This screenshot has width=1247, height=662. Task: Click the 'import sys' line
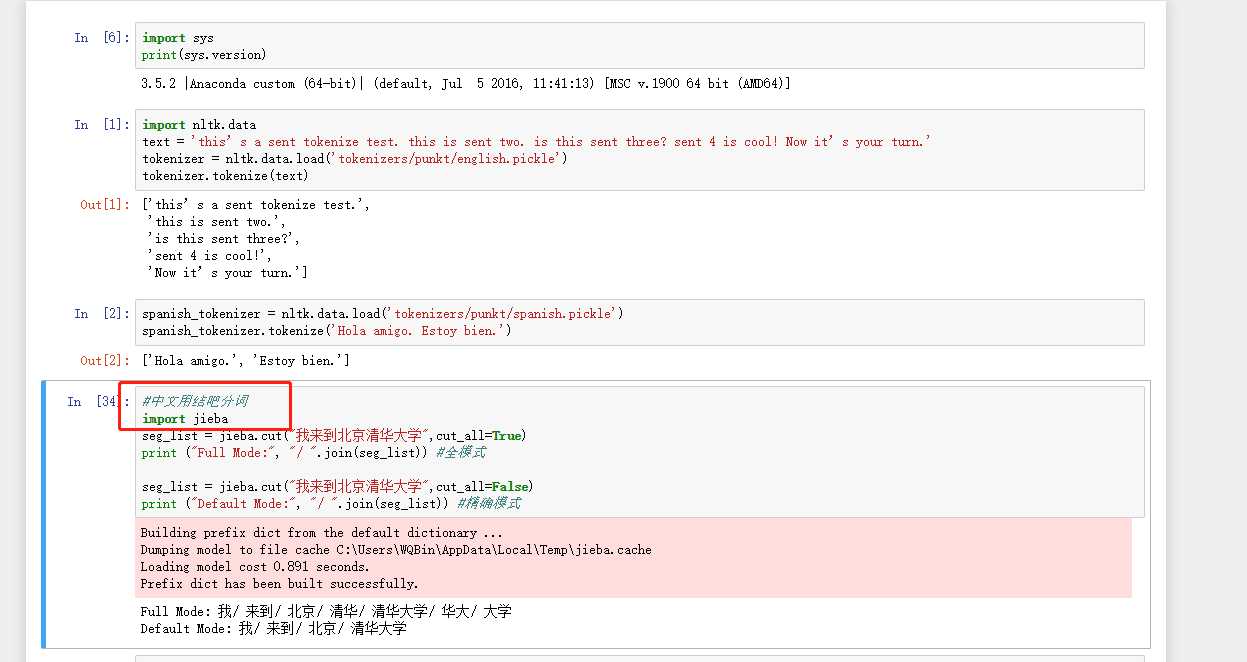pos(178,38)
